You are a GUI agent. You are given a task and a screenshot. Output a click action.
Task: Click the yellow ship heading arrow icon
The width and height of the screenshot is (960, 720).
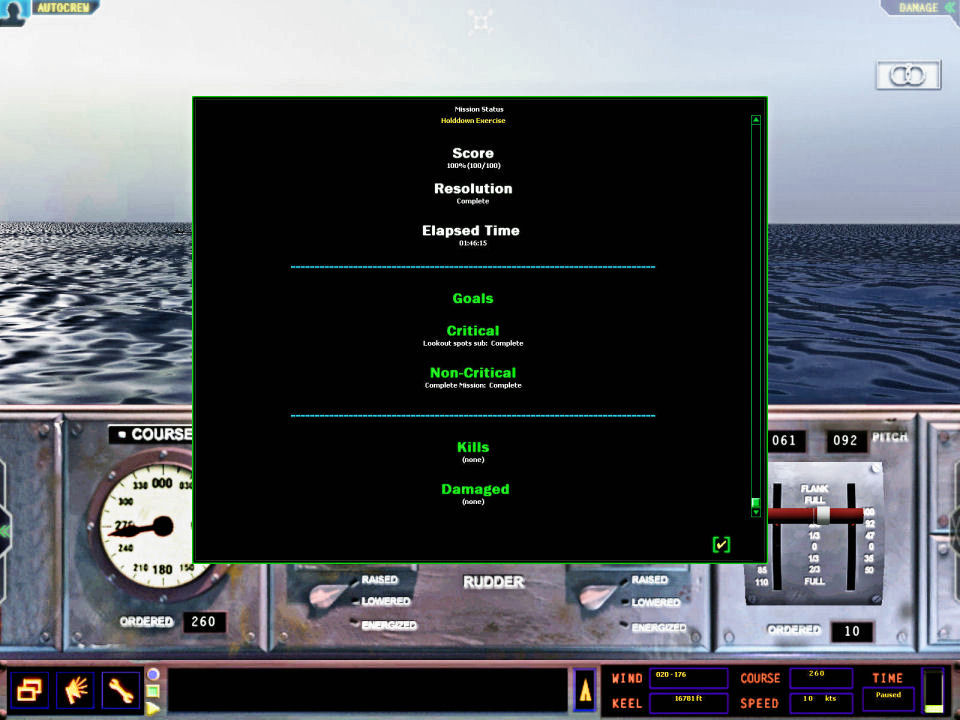coord(585,690)
